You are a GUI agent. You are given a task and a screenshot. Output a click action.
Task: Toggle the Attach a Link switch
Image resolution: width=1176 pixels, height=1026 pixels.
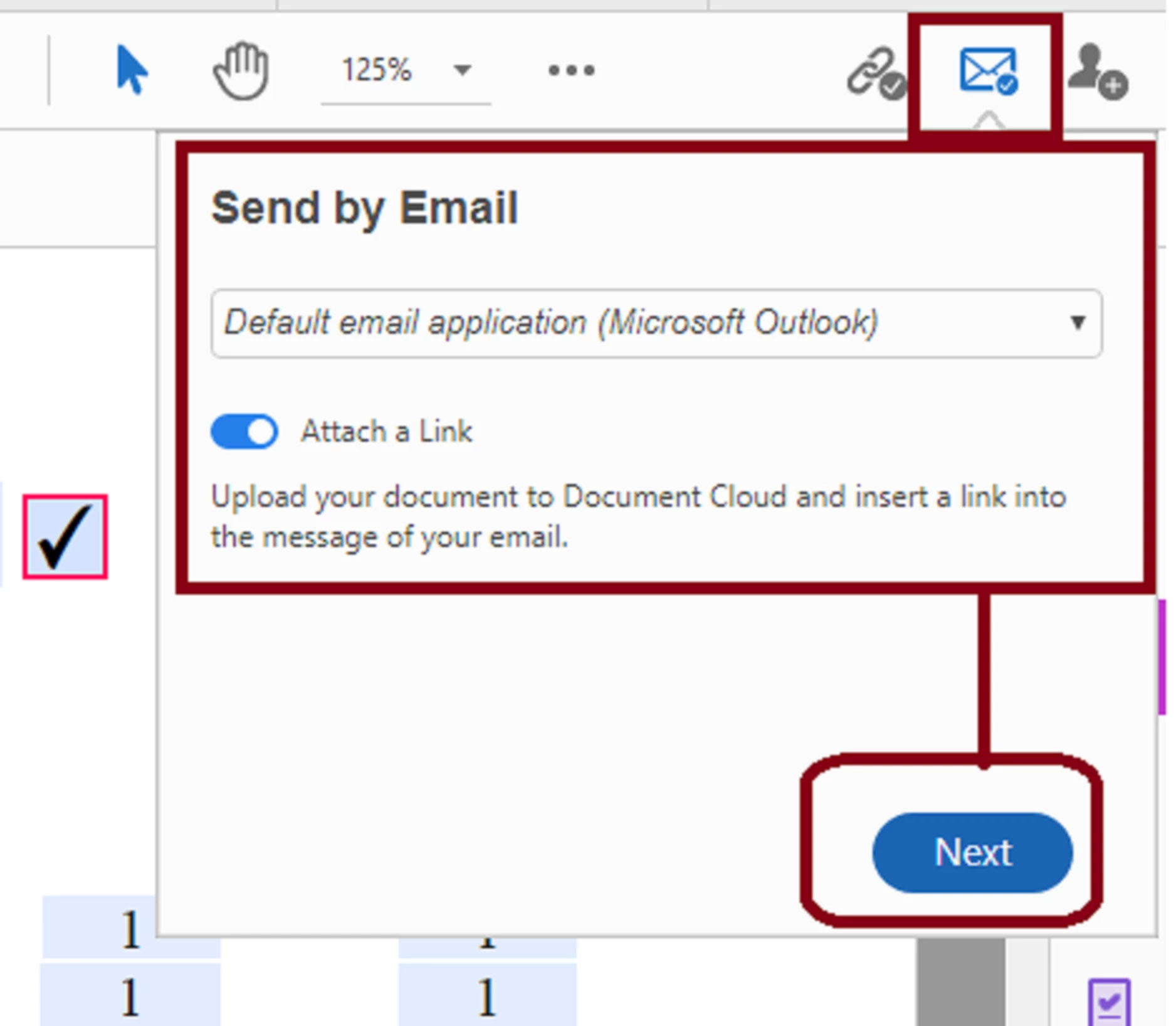tap(244, 431)
